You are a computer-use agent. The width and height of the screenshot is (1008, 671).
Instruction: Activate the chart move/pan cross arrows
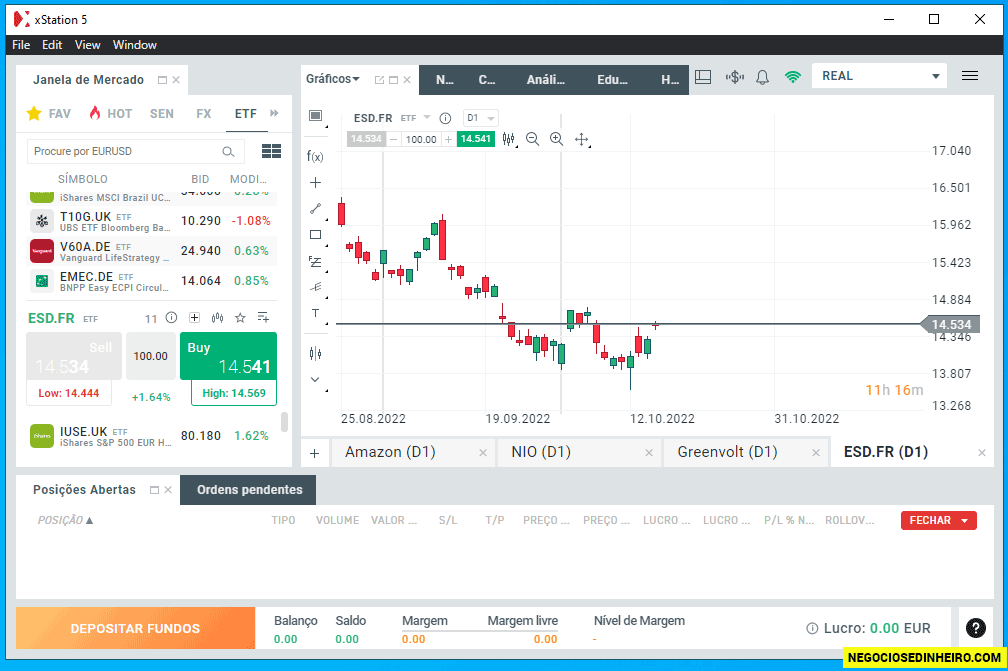[581, 139]
